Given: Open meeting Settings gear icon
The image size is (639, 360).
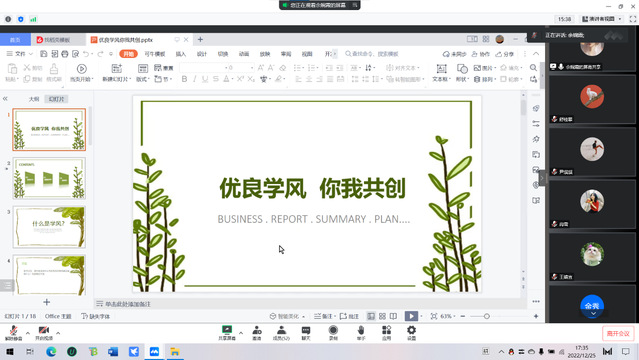Looking at the screenshot, I should 412,333.
